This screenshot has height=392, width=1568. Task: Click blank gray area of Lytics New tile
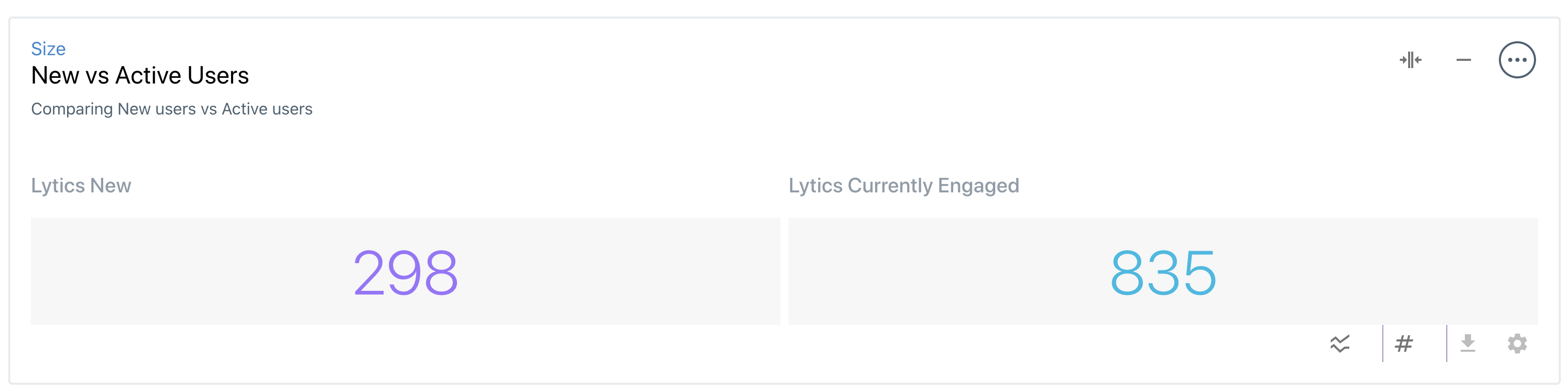[x=183, y=271]
